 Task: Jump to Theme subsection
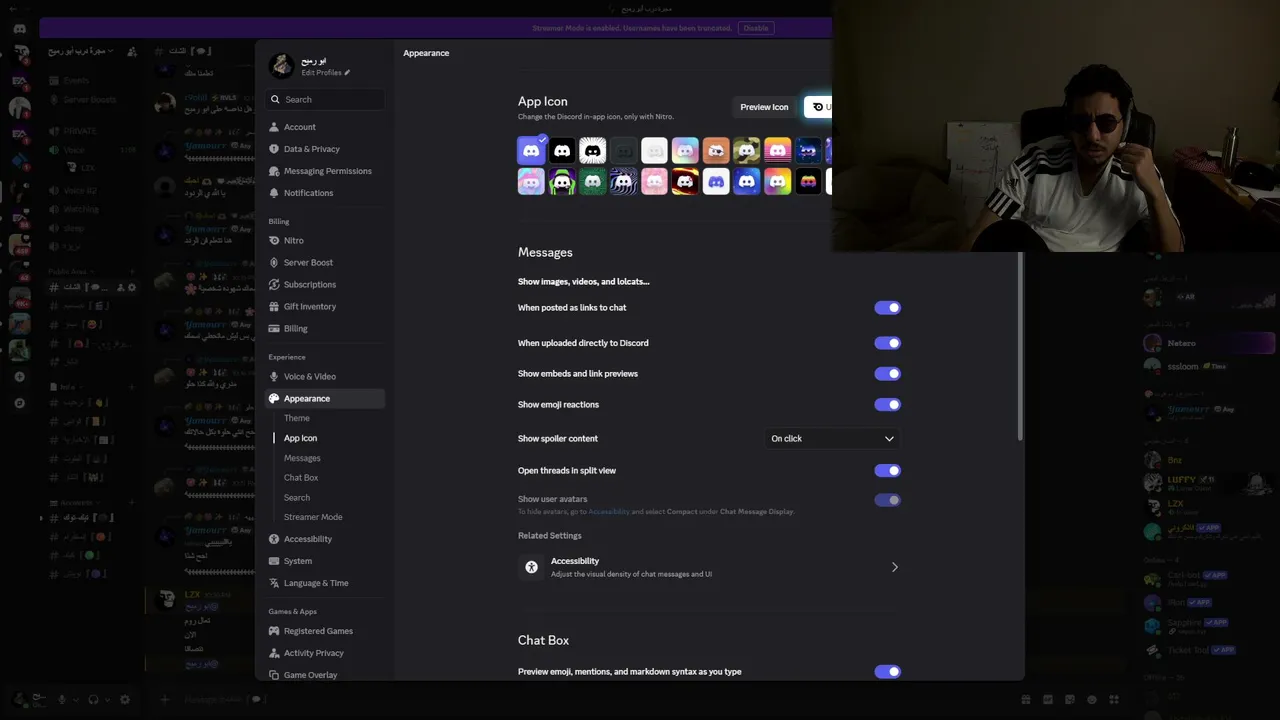(x=297, y=418)
